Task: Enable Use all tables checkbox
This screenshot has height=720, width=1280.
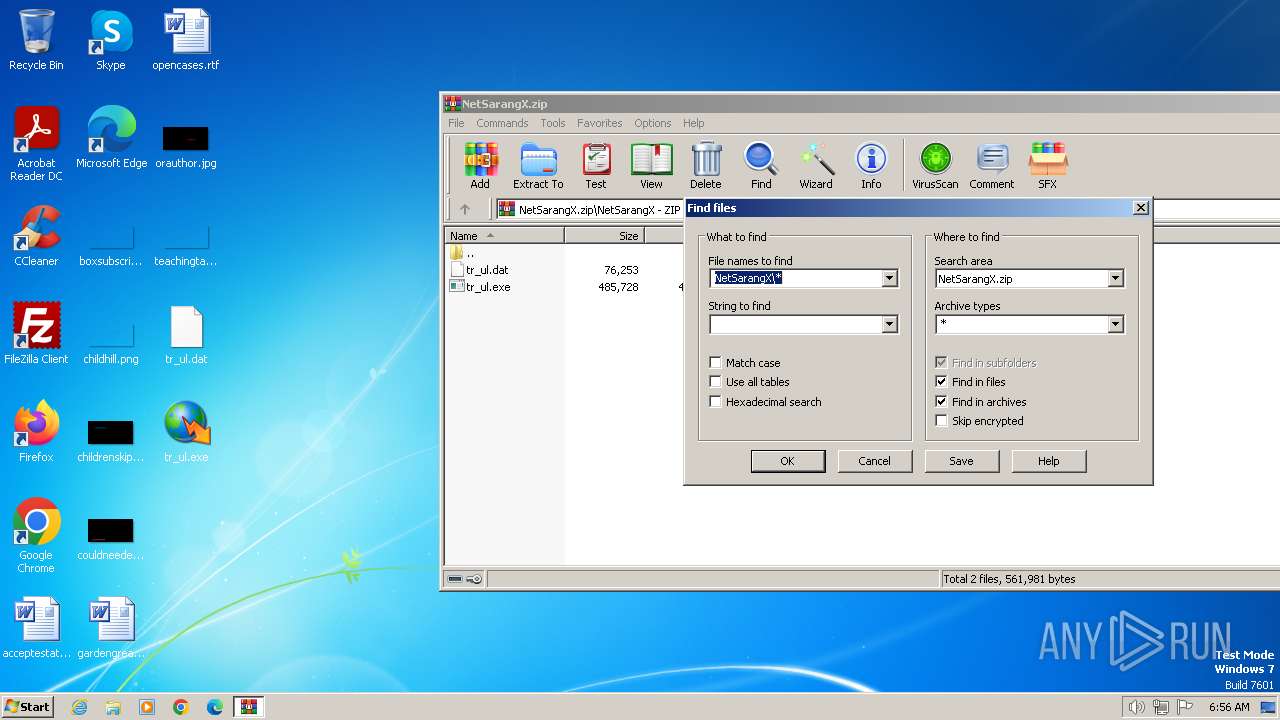Action: tap(715, 382)
